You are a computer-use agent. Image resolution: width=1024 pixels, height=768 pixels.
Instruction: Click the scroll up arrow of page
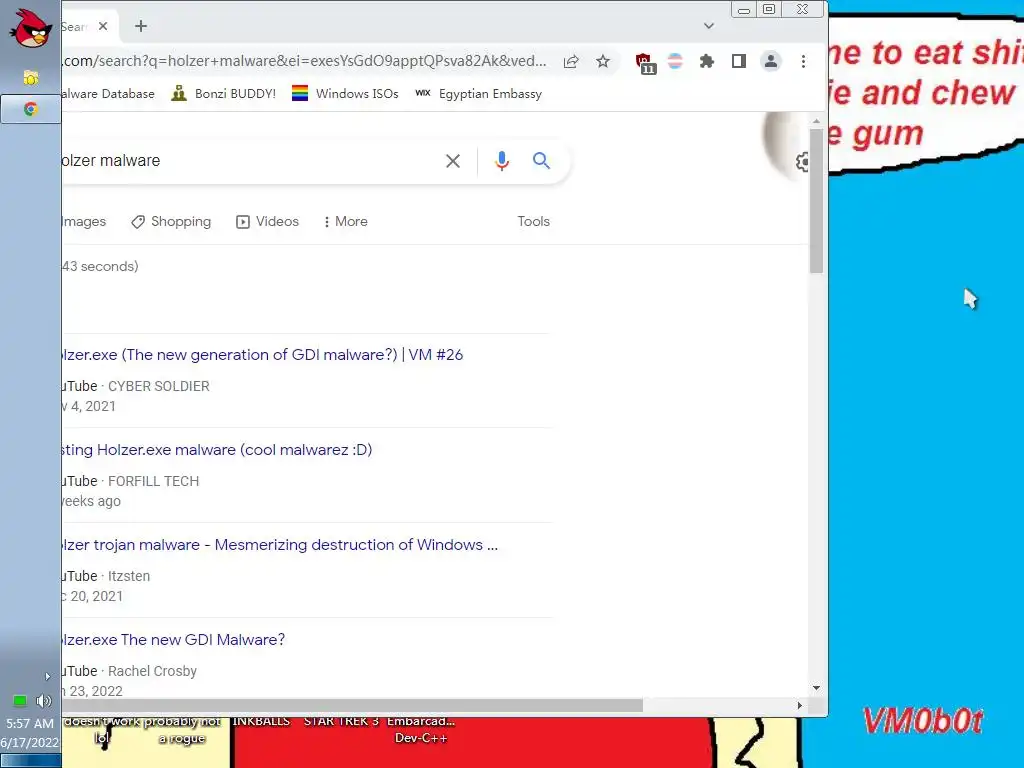coord(816,121)
